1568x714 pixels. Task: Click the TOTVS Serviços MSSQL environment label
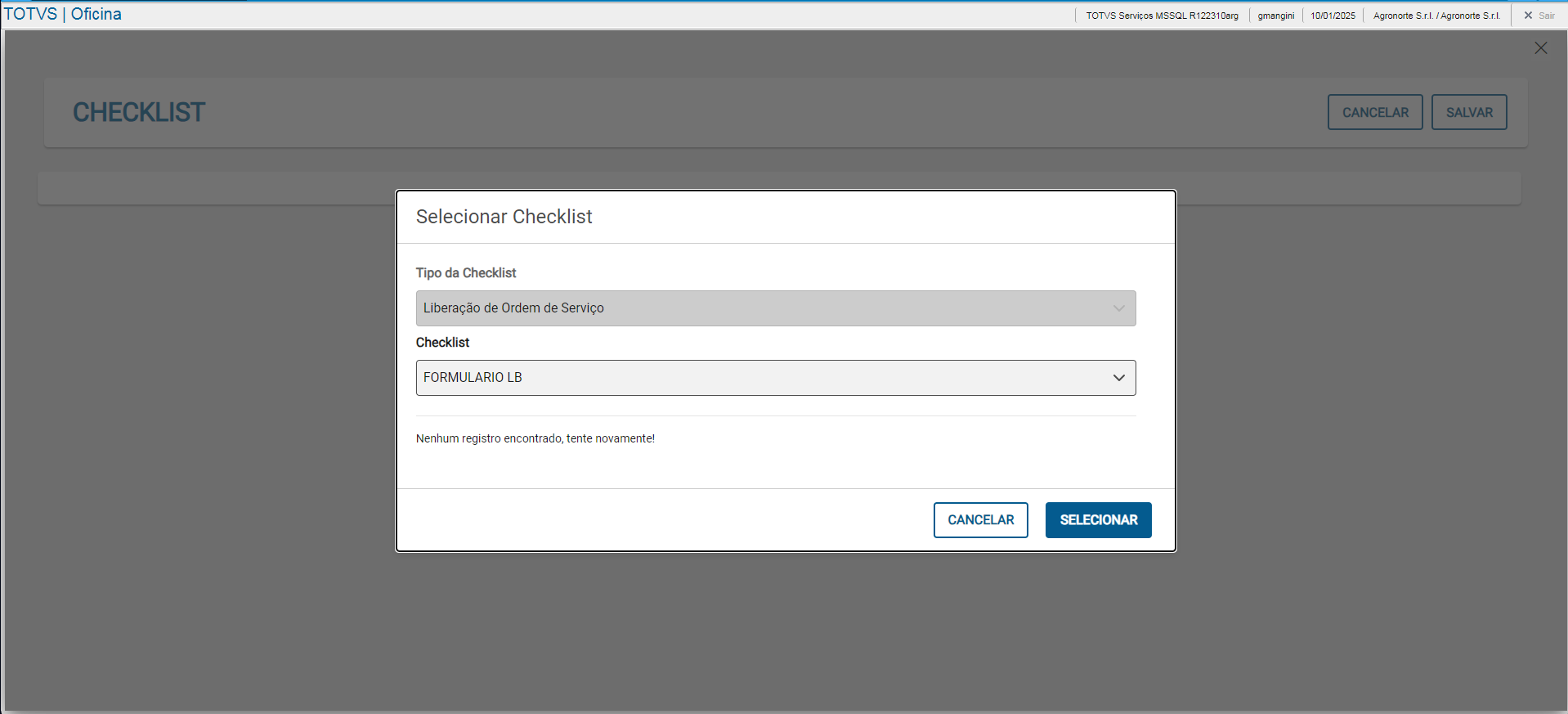click(1162, 16)
